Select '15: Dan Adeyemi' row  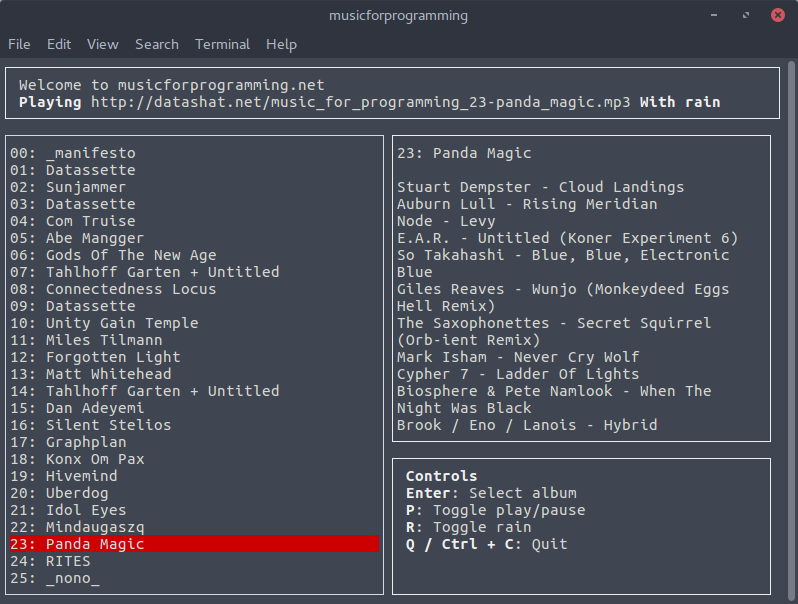[x=194, y=408]
